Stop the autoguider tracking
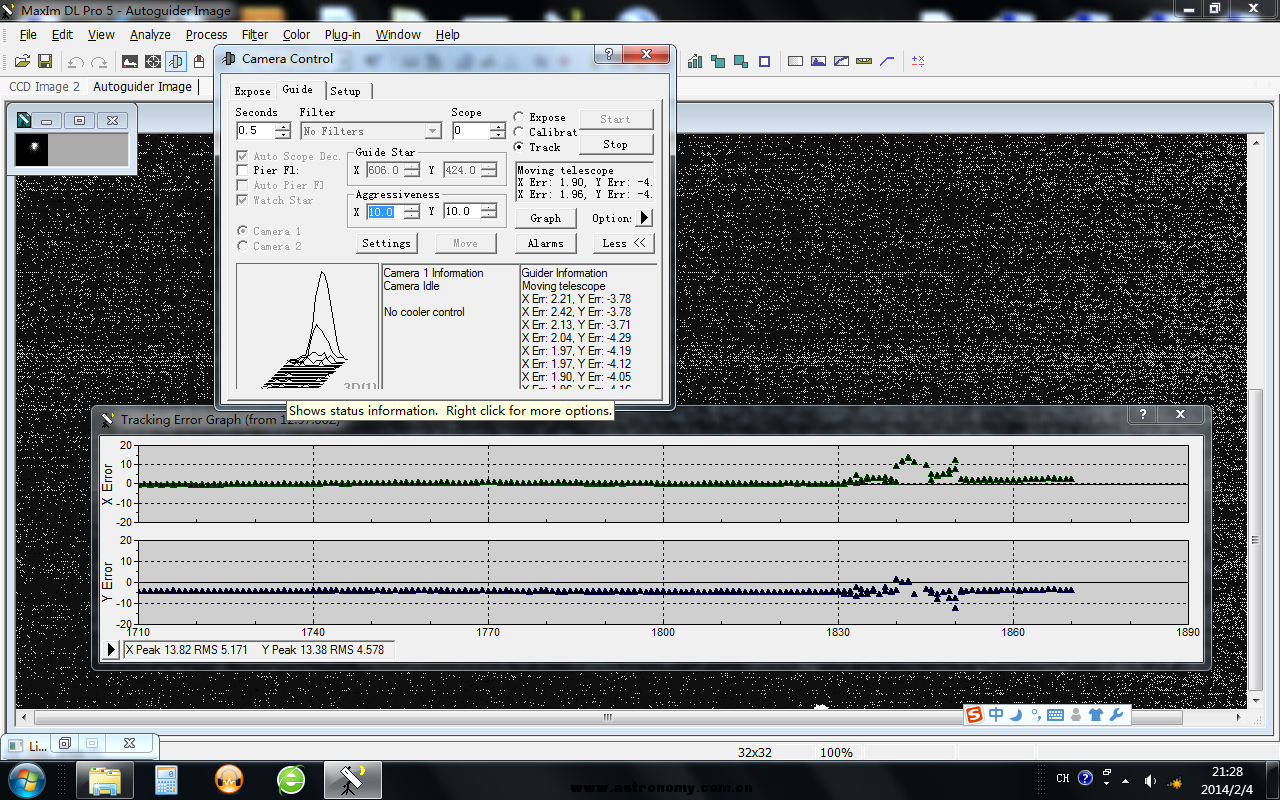 [x=616, y=144]
